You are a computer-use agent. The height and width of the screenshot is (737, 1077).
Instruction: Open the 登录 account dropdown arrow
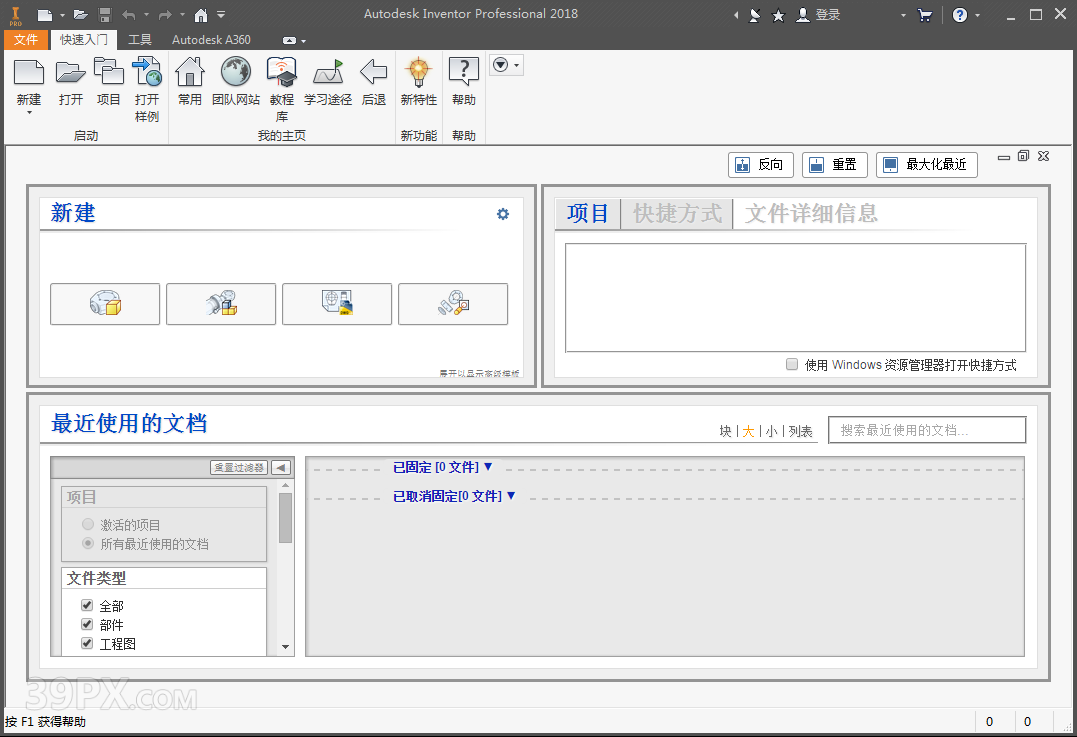pos(903,15)
